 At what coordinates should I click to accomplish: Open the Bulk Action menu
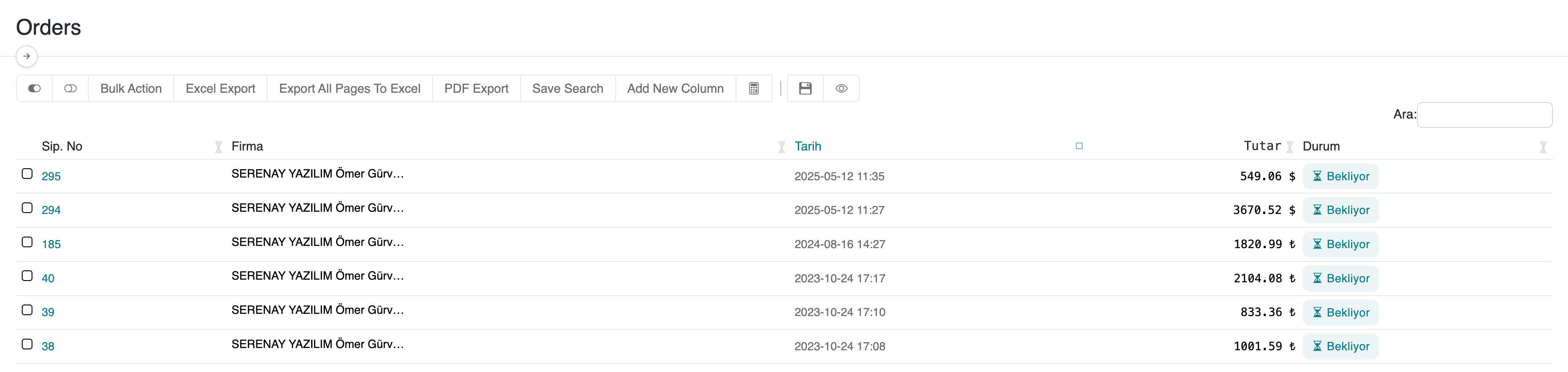click(x=131, y=89)
